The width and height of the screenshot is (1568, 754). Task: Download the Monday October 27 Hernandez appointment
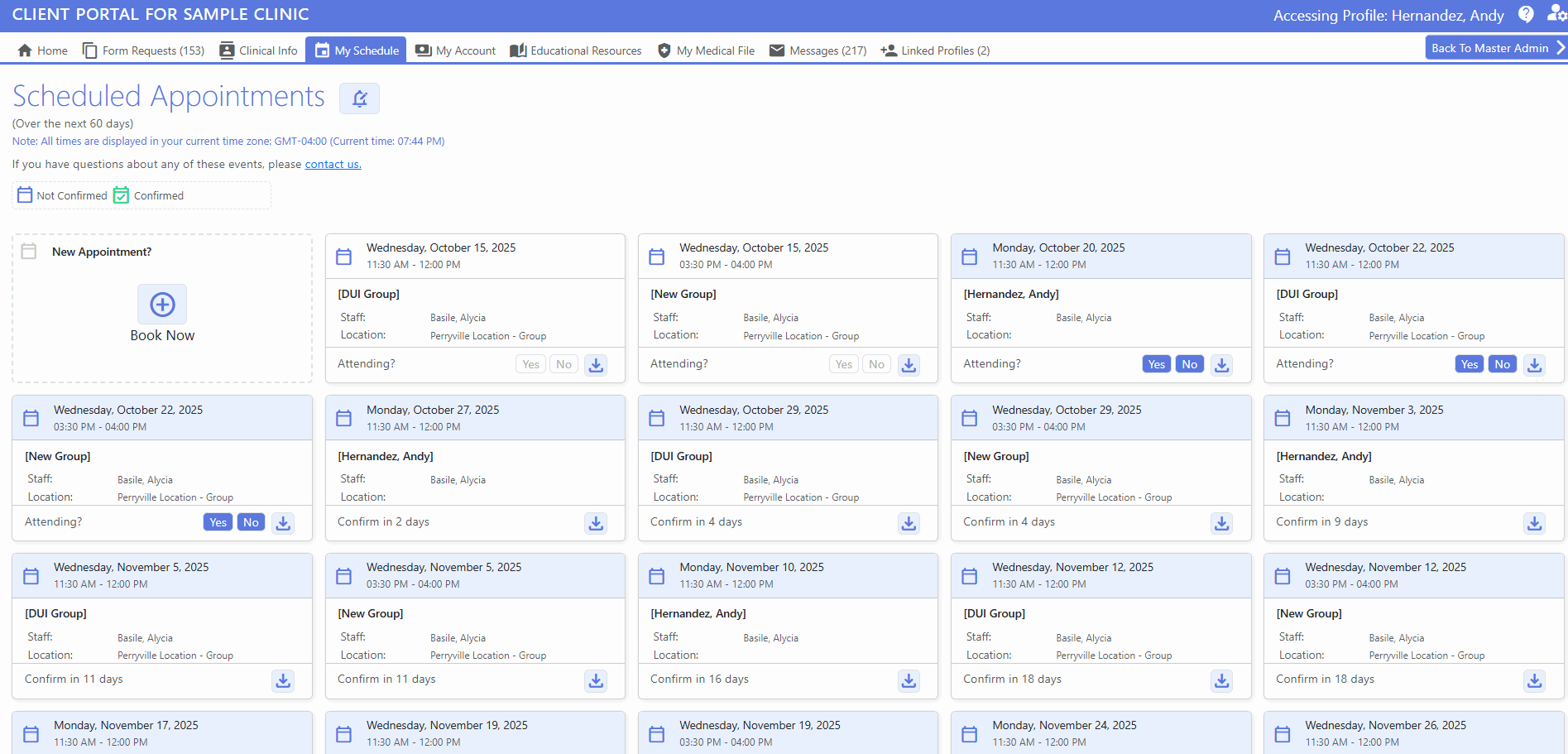(596, 523)
